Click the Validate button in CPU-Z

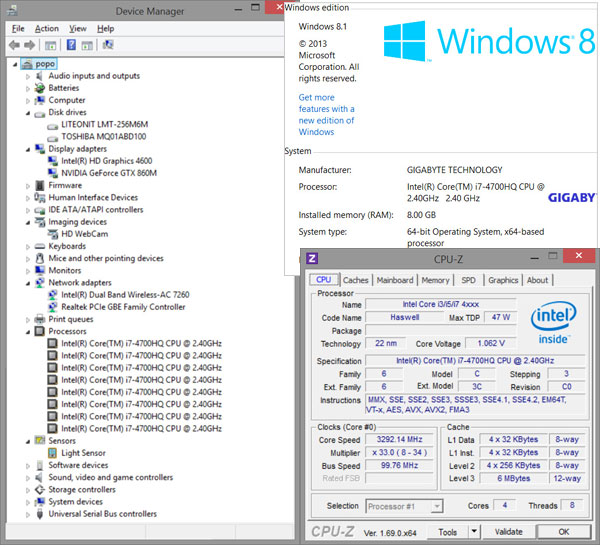coord(509,532)
